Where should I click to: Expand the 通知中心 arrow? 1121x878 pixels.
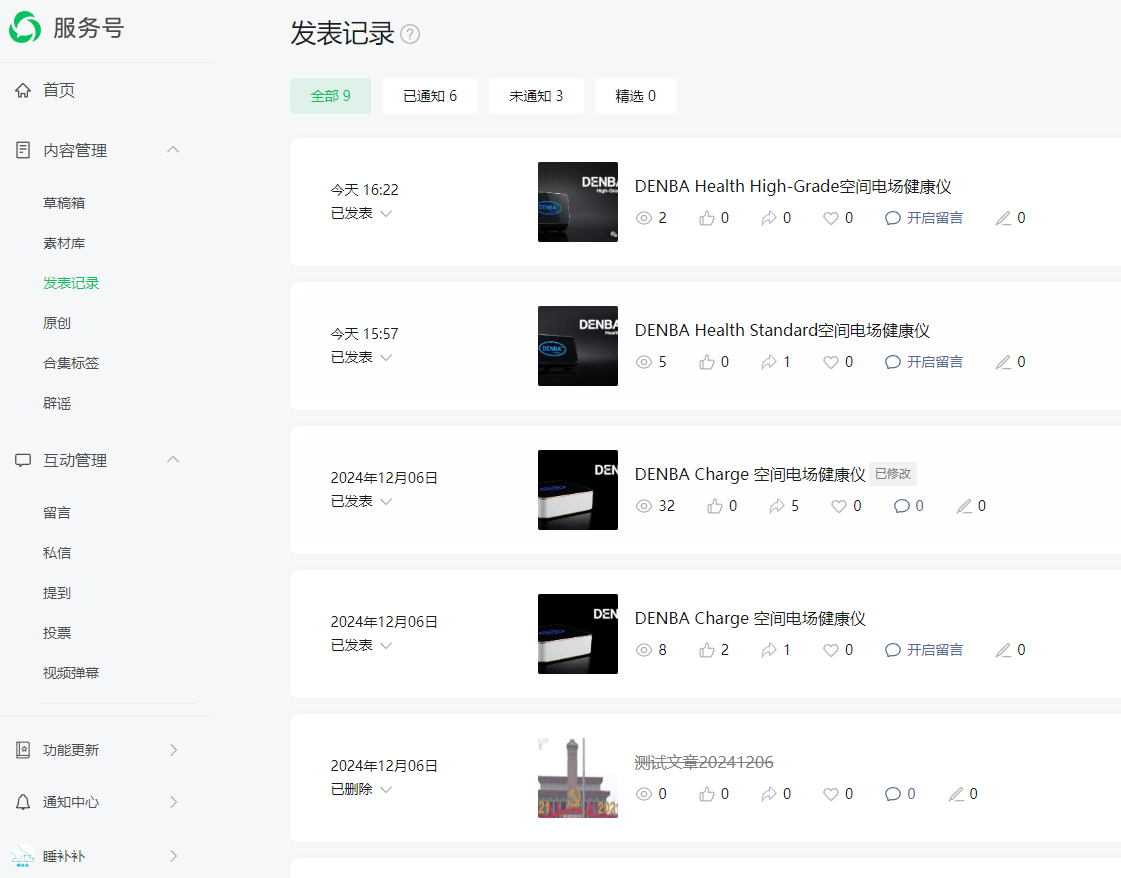point(174,802)
